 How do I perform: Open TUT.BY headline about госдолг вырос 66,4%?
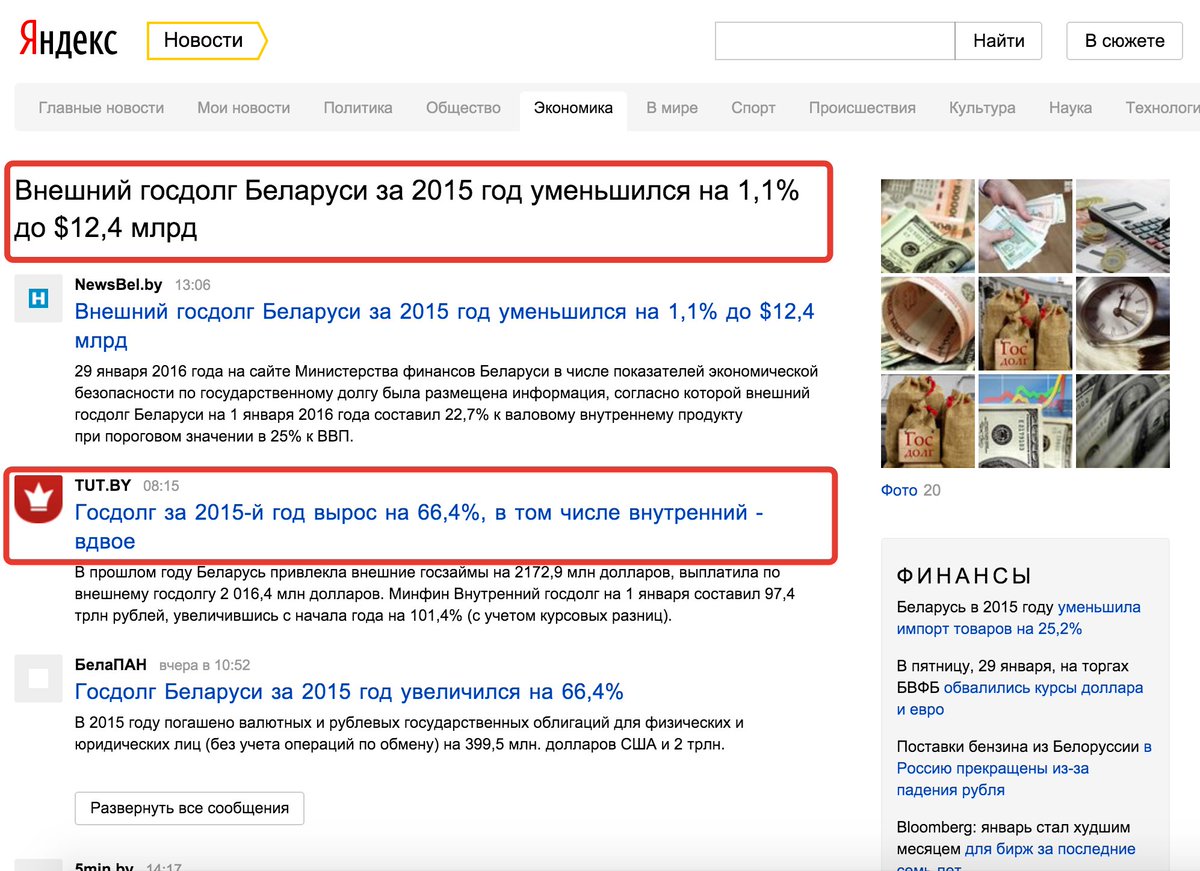pos(419,527)
